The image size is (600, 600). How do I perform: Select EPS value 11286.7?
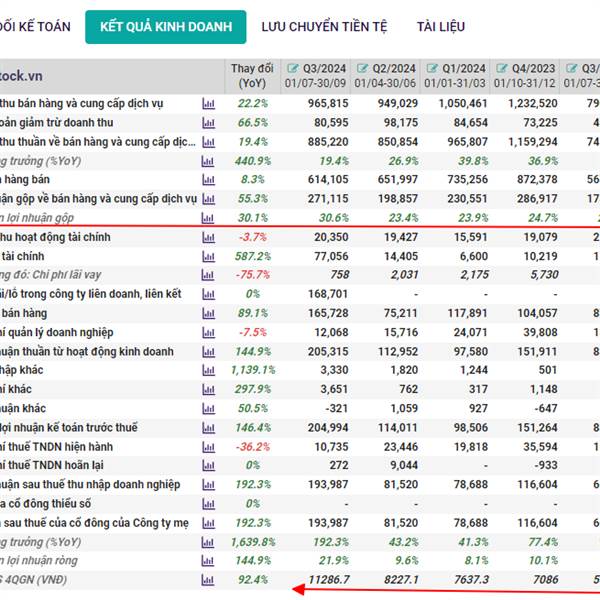click(x=329, y=580)
